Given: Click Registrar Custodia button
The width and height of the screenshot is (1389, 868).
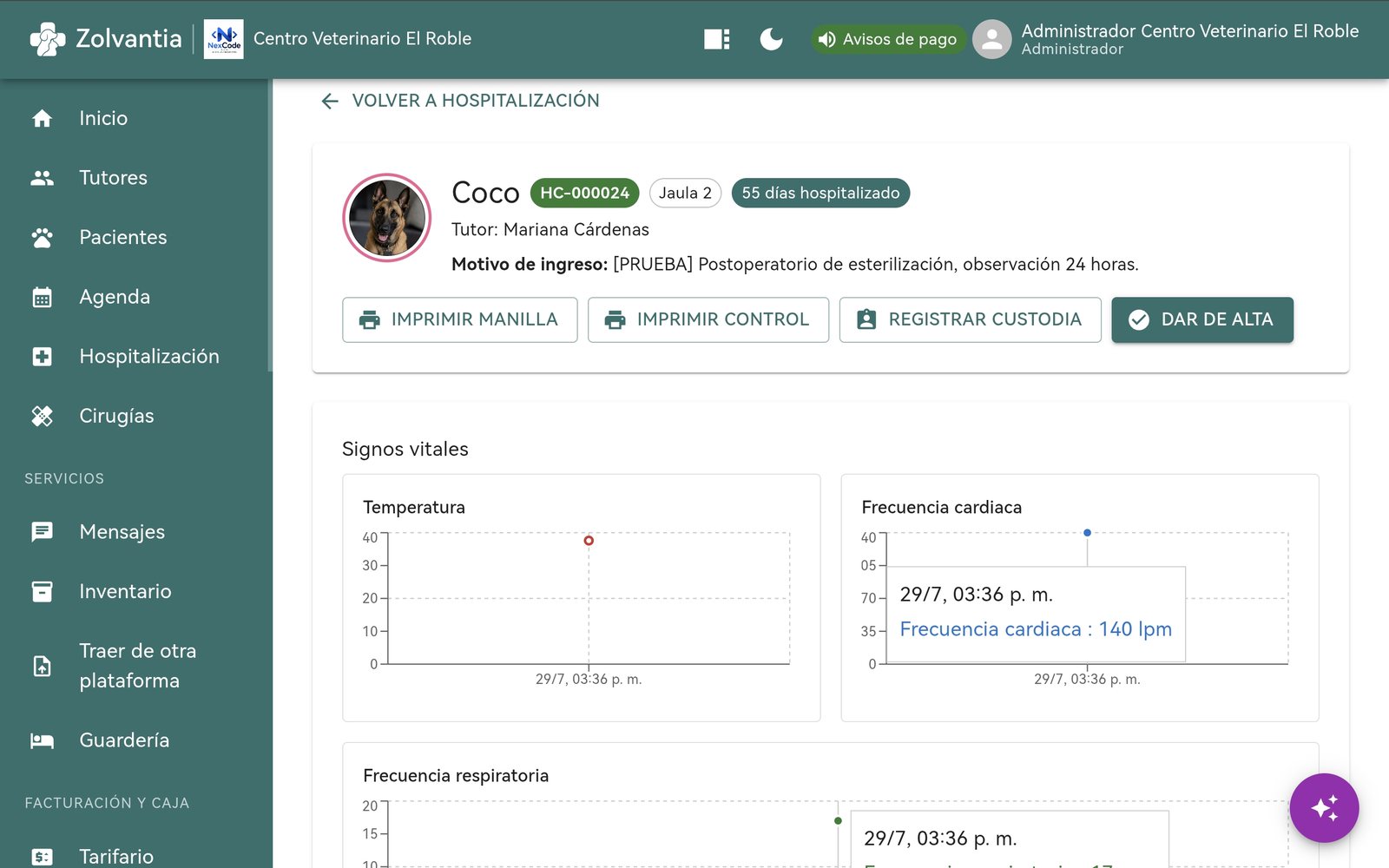Looking at the screenshot, I should tap(971, 320).
